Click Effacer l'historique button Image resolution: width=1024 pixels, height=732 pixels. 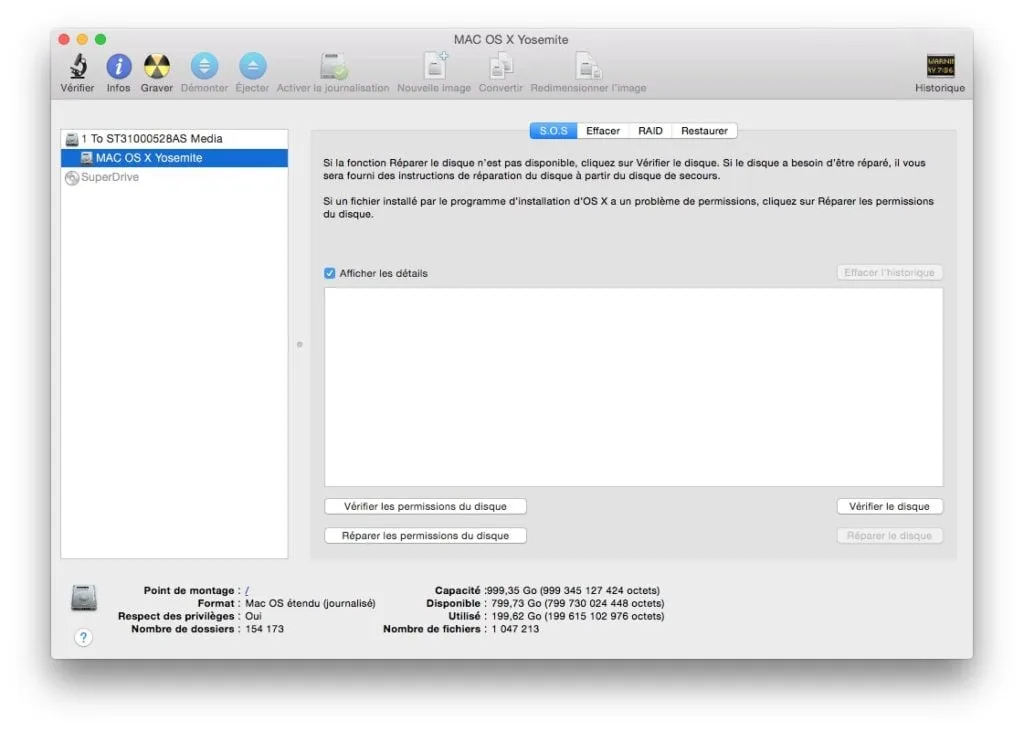(x=889, y=272)
